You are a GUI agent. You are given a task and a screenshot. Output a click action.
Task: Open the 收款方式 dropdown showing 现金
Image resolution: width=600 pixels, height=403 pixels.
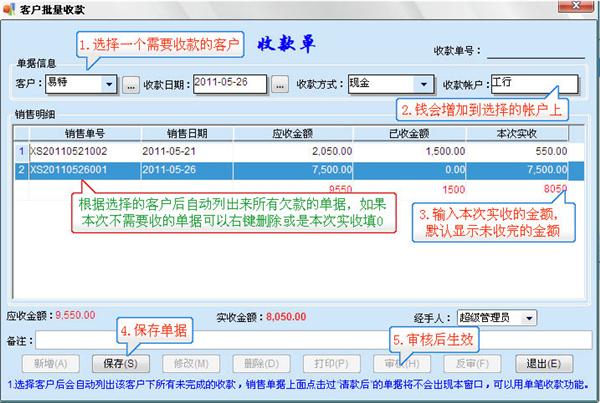pos(424,84)
